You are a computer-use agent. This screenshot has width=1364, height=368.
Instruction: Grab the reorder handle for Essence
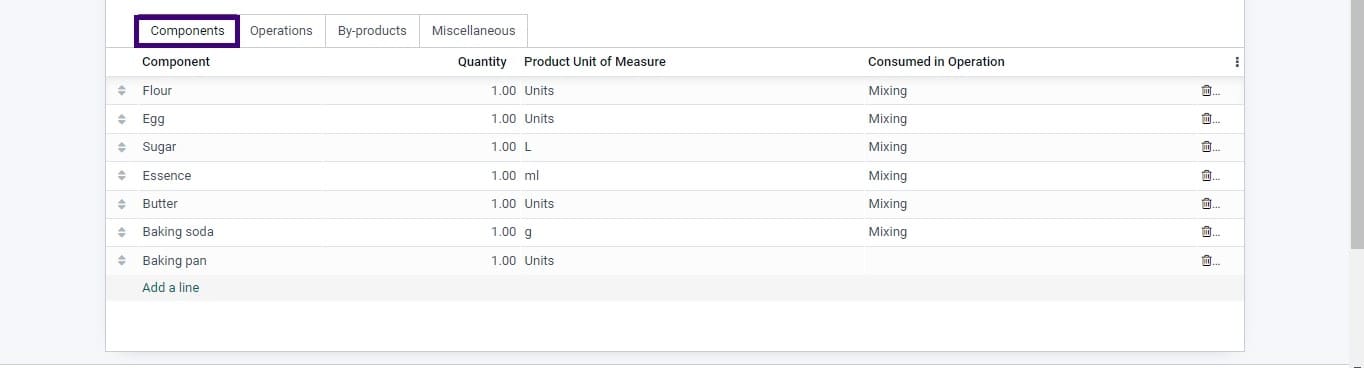pos(121,175)
